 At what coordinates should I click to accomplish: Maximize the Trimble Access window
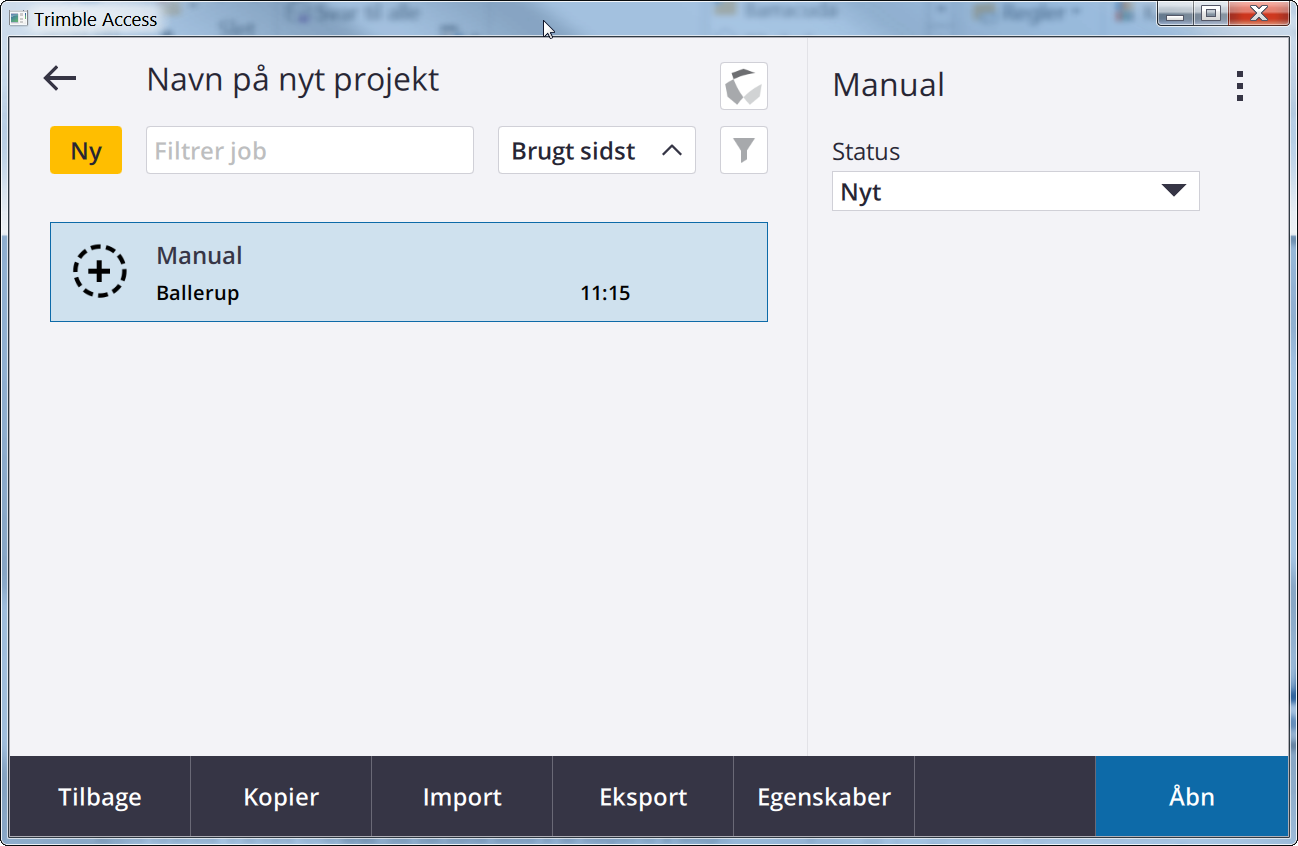pos(1211,13)
